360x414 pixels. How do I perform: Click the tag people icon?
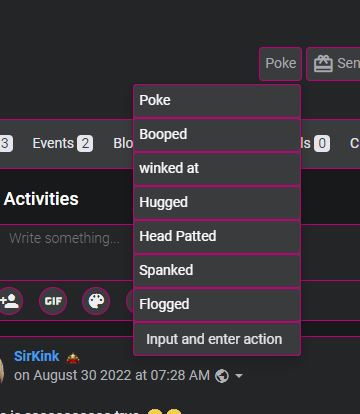pyautogui.click(x=10, y=301)
